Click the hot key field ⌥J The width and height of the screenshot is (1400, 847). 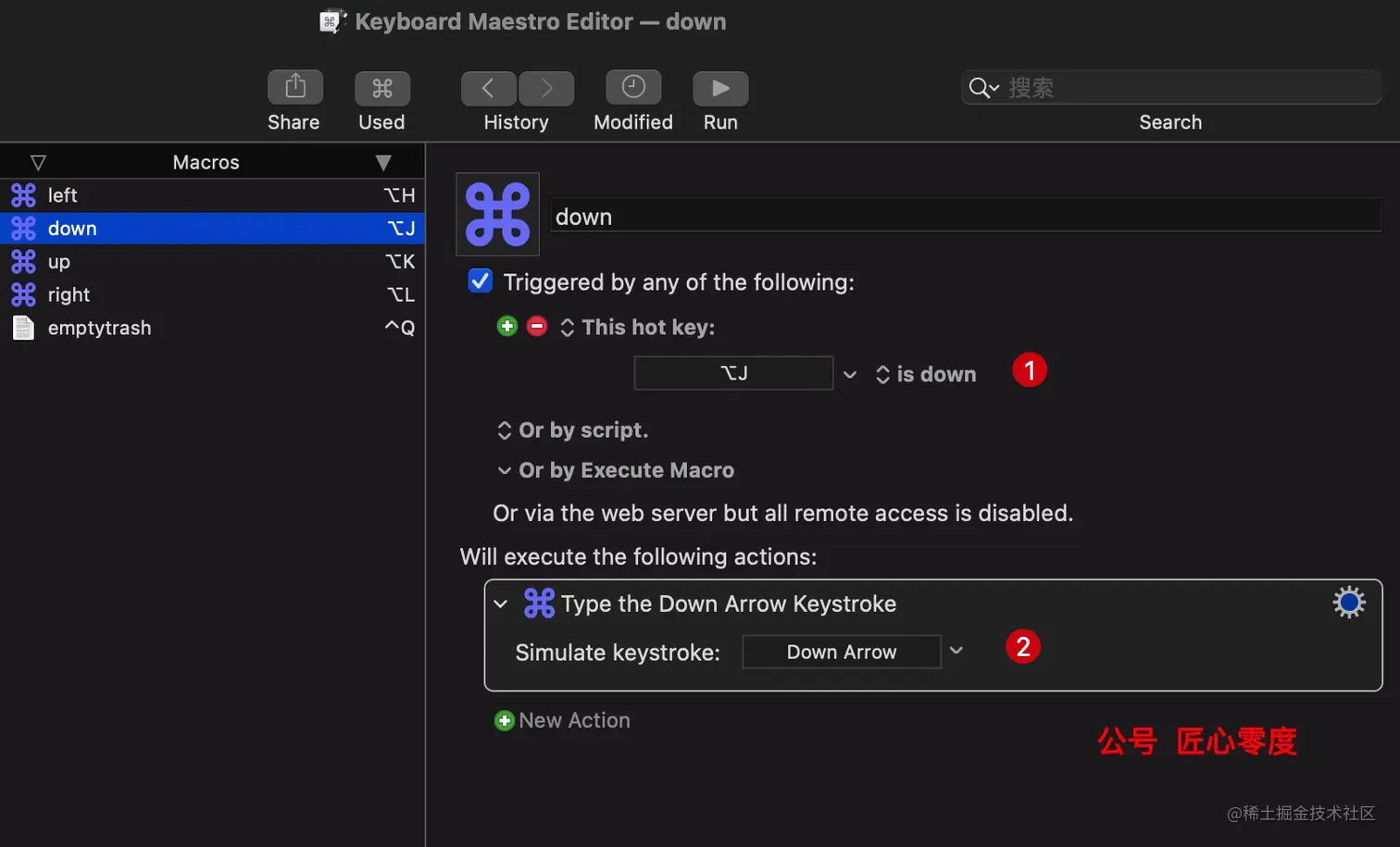click(733, 373)
